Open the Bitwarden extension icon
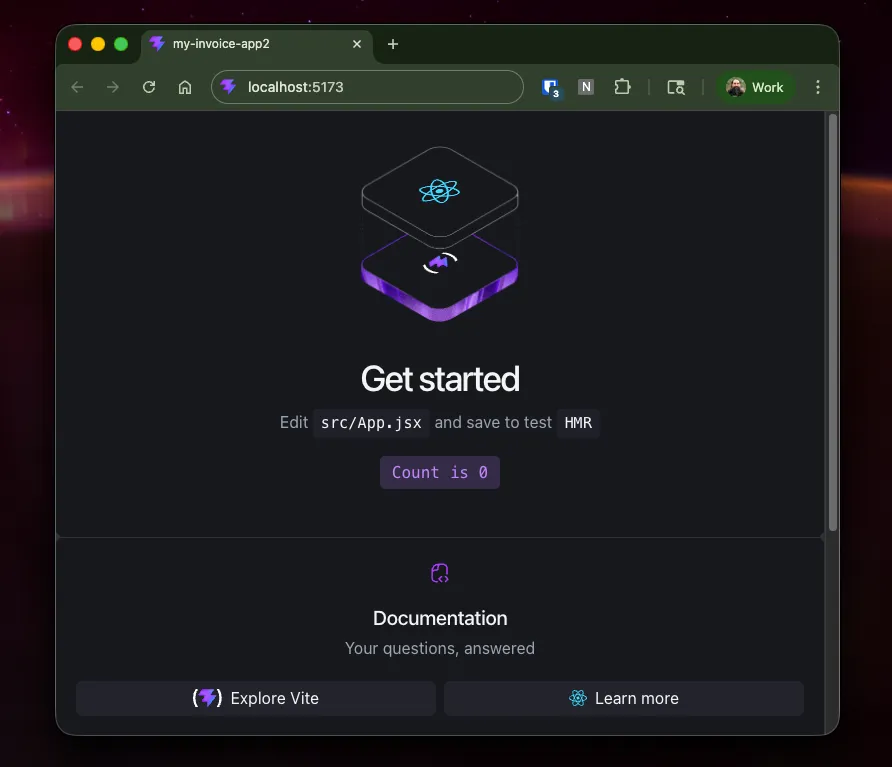This screenshot has height=767, width=892. [x=550, y=87]
